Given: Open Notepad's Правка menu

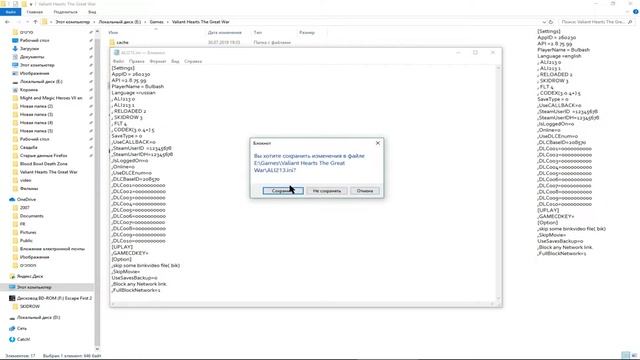Looking at the screenshot, I should [137, 61].
